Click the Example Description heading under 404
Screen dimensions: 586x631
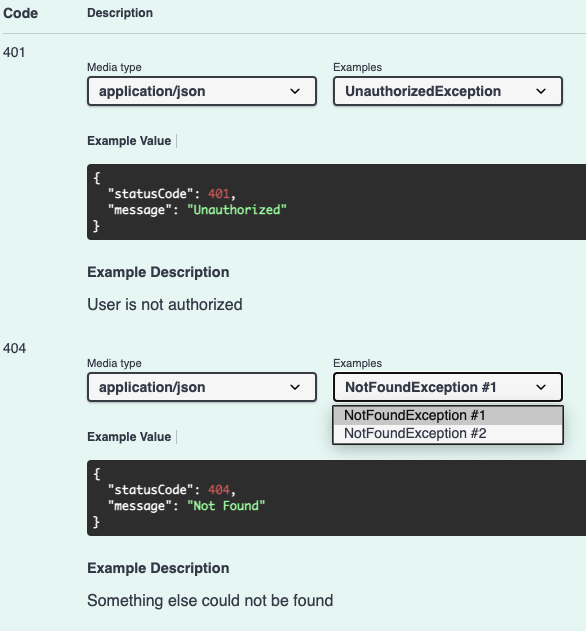158,568
